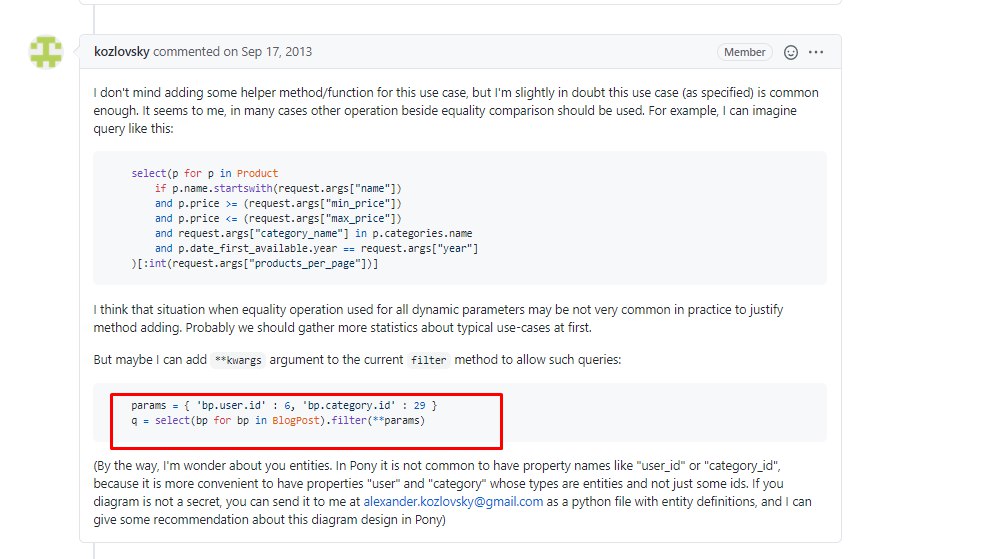Click the "**kwargs" inline code snippet
This screenshot has width=987, height=559.
pyautogui.click(x=240, y=360)
